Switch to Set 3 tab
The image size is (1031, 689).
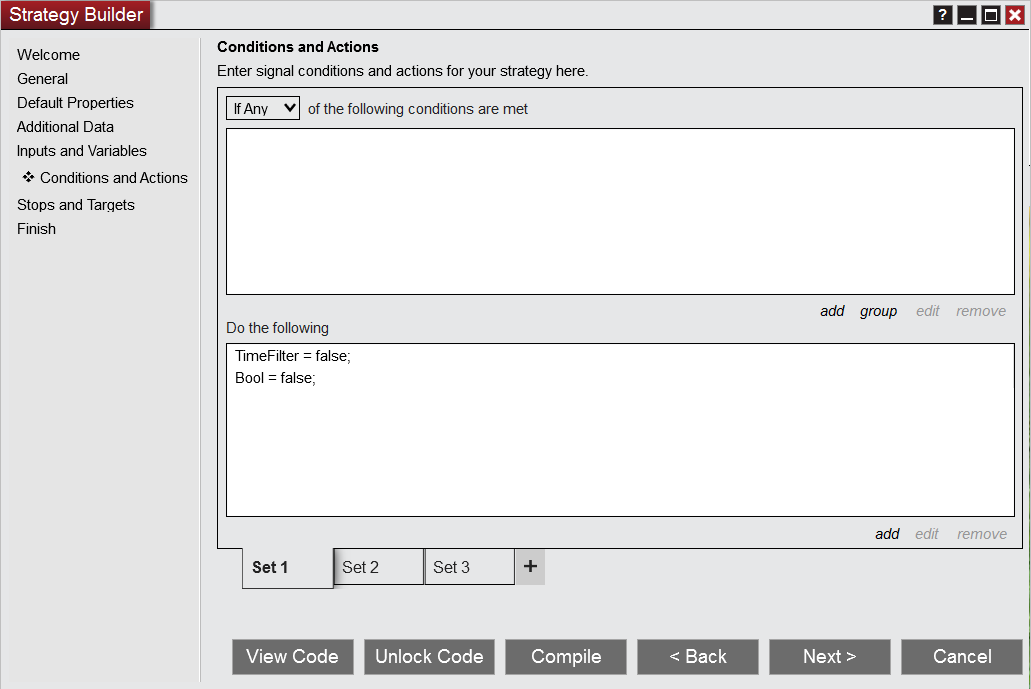coord(469,567)
